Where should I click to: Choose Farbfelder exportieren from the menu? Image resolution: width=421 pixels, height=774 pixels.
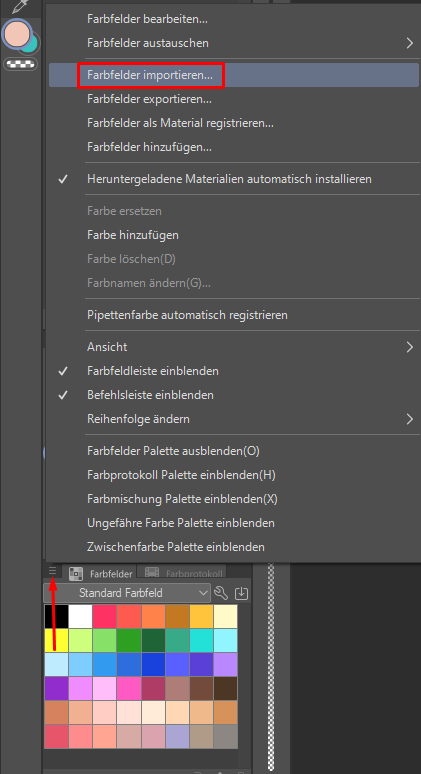[234, 99]
